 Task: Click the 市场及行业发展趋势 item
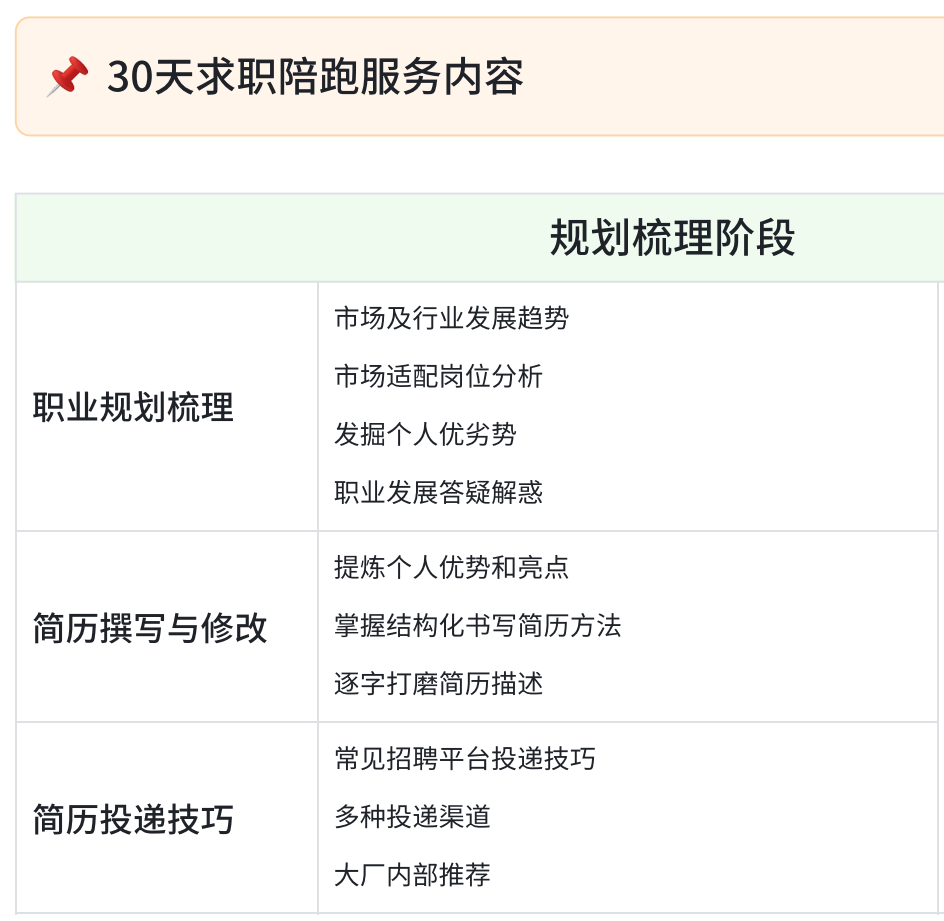(451, 319)
